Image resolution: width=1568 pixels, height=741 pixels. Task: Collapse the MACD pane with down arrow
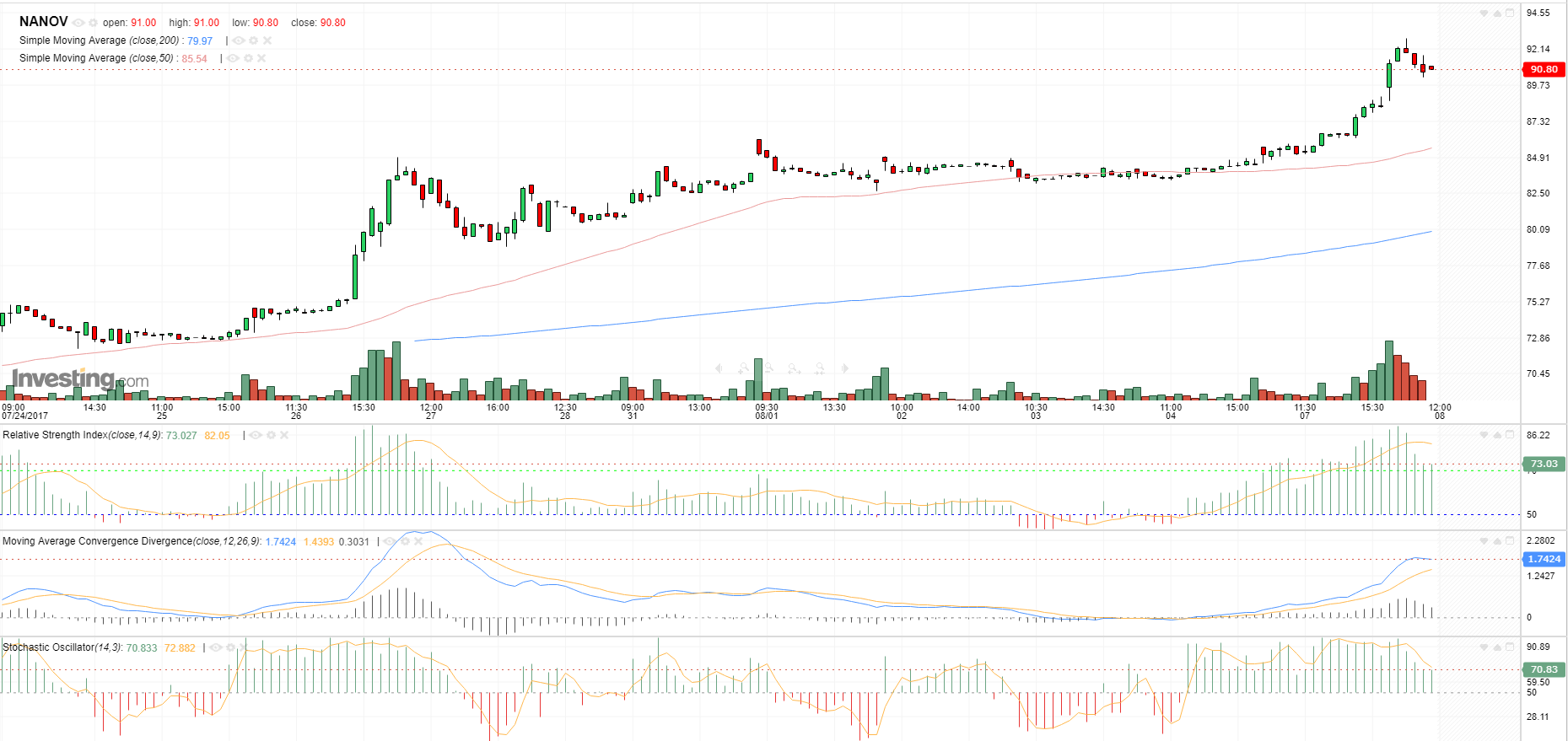(1484, 541)
